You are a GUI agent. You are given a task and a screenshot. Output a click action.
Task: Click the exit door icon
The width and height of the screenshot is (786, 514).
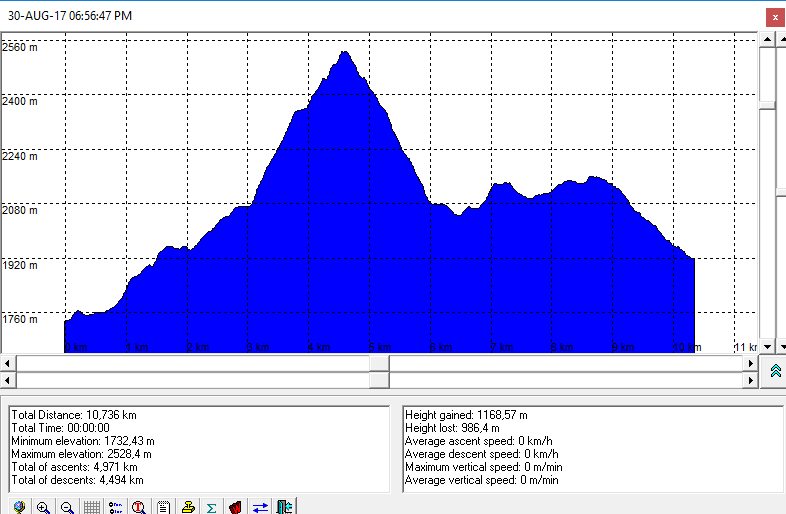coord(284,507)
